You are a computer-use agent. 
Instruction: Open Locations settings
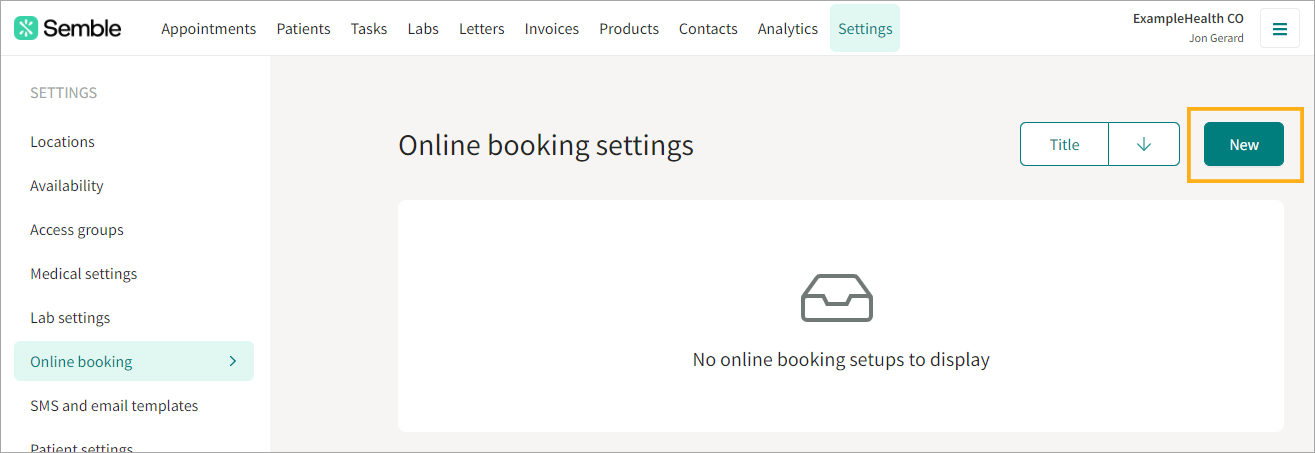(62, 142)
